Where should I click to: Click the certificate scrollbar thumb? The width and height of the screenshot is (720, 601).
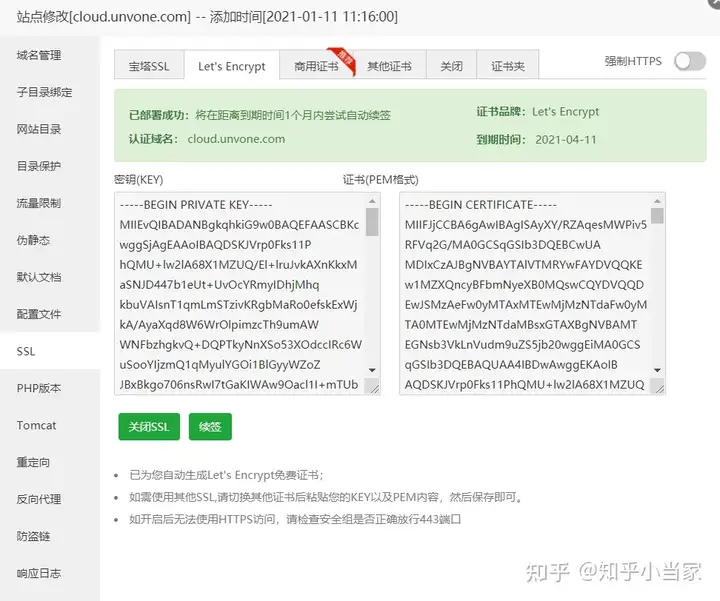tap(658, 216)
